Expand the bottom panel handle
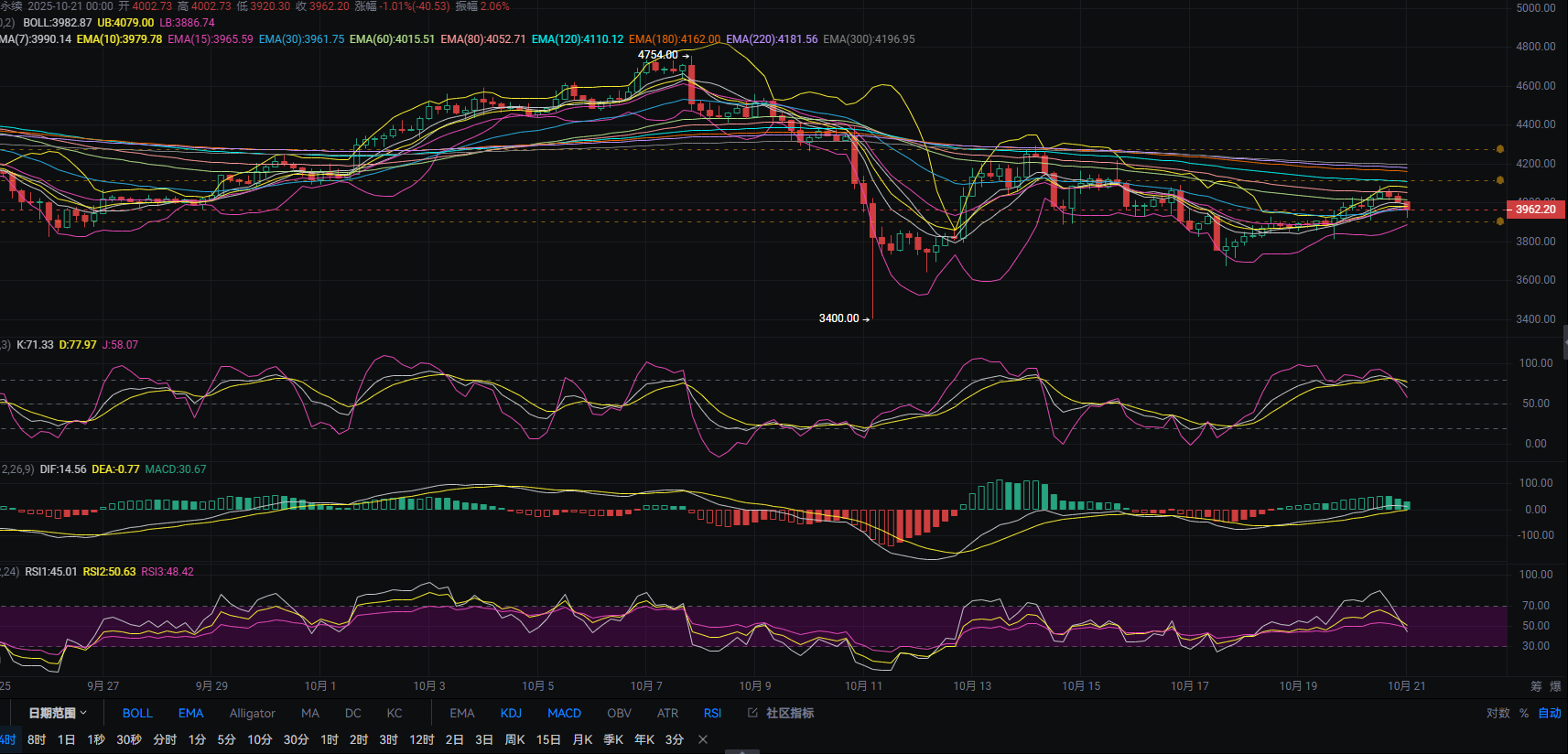The height and width of the screenshot is (754, 1568). [x=742, y=751]
